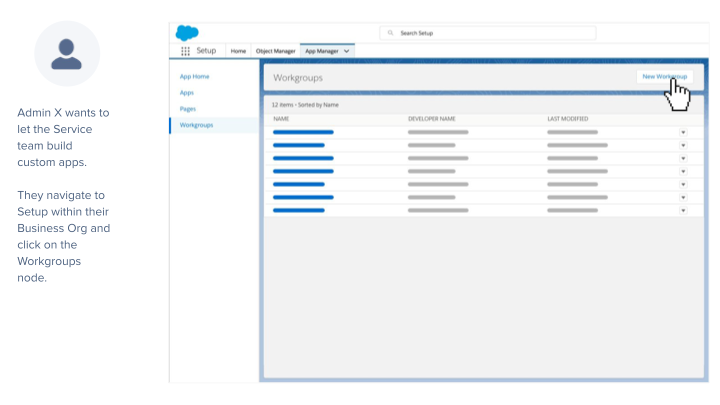Expand the fourth row's action dropdown
The image size is (720, 405).
point(683,171)
